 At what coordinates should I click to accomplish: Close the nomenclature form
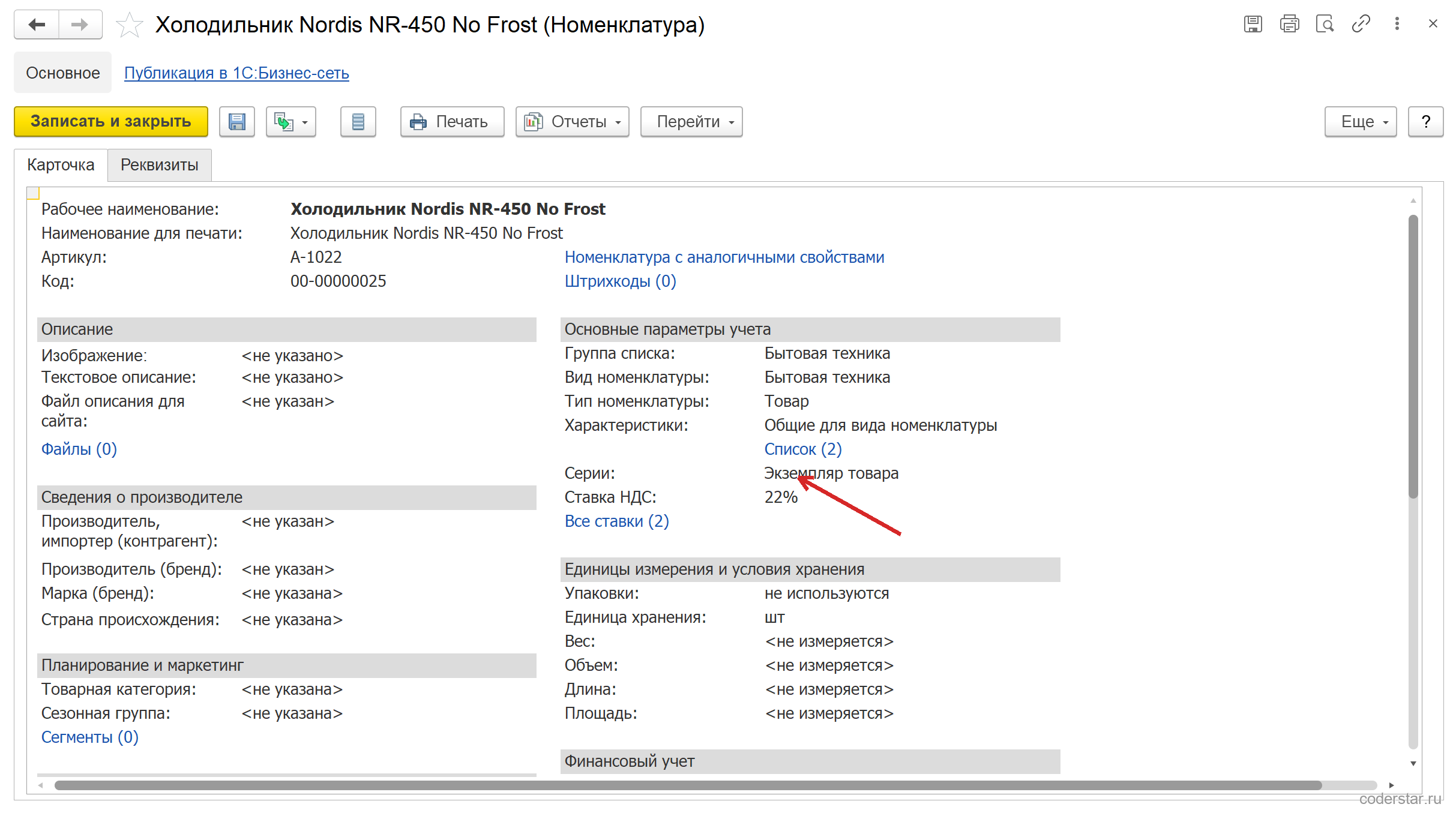point(1433,24)
